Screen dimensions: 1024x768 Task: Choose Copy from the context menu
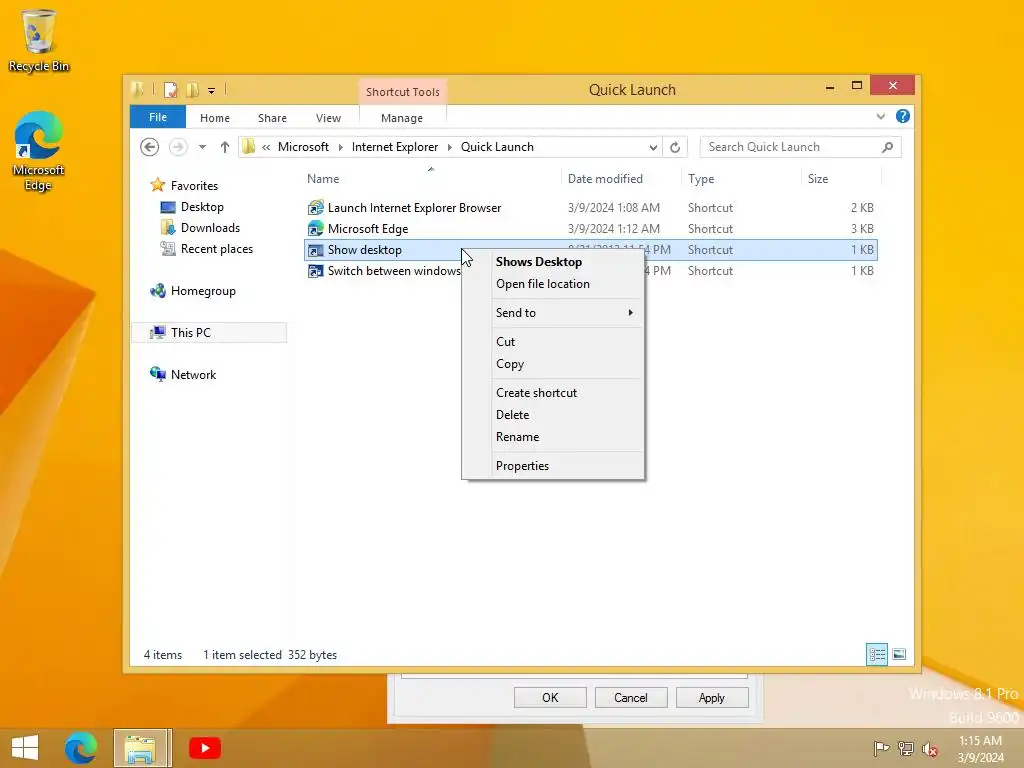coord(552,363)
